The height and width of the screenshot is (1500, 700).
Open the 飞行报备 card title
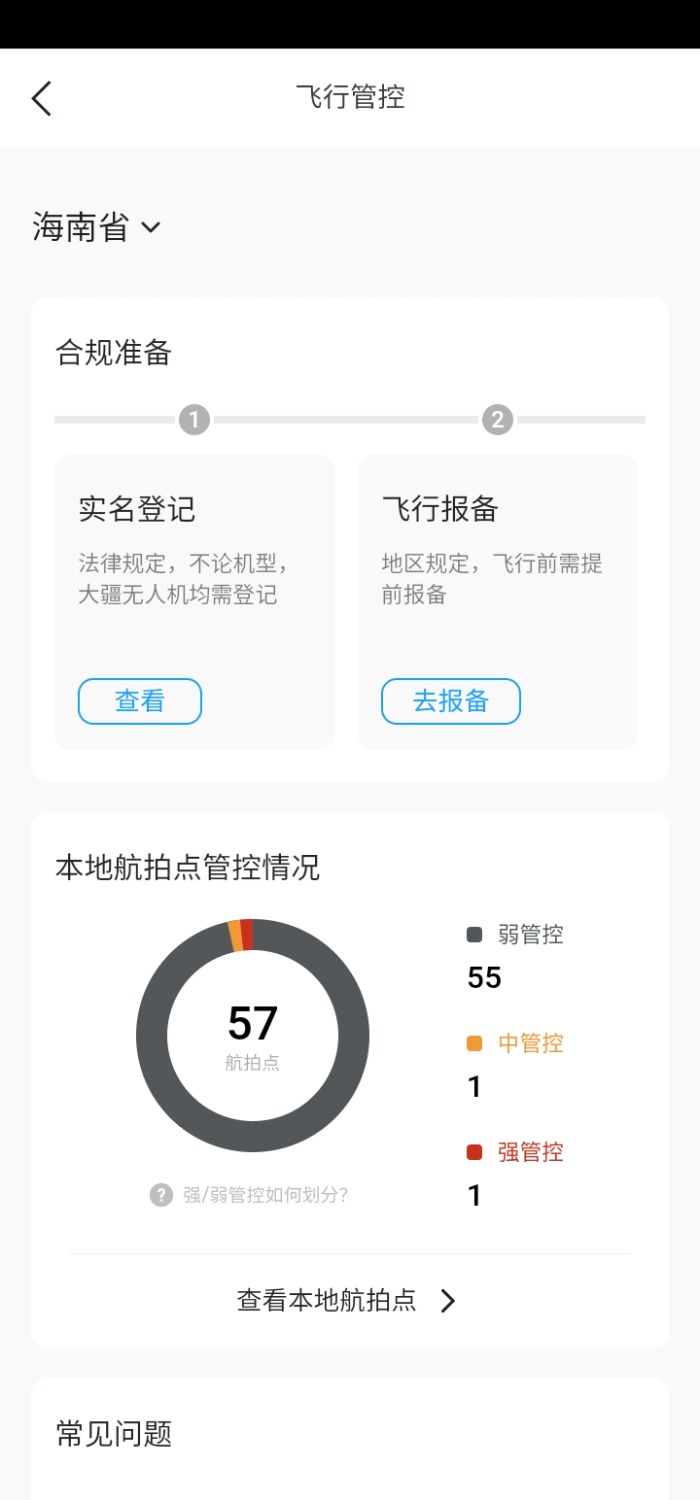(x=440, y=509)
